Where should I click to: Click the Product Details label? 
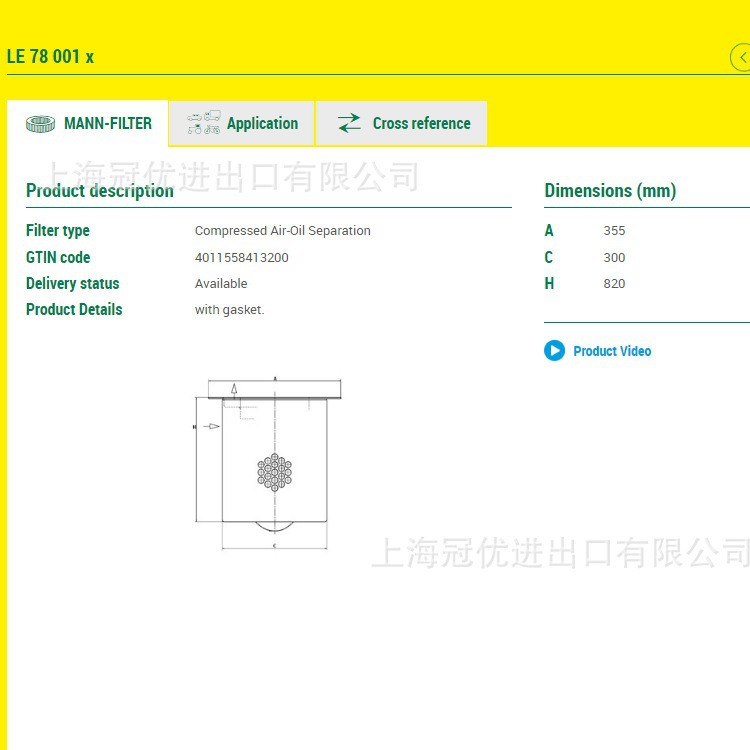click(74, 309)
